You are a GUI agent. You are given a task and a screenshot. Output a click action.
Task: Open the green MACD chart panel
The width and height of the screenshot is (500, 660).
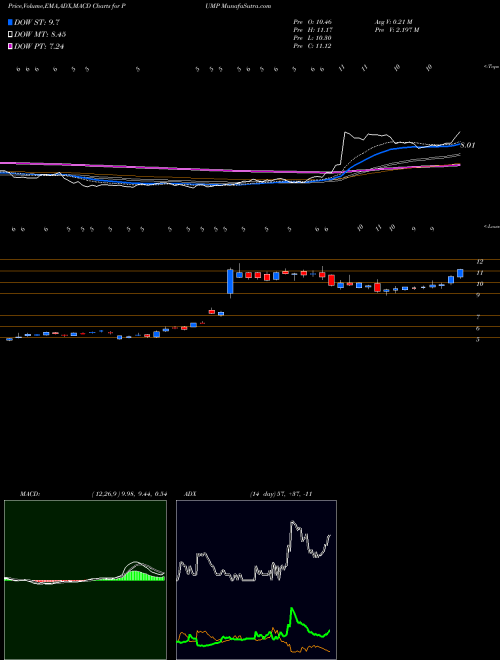click(x=85, y=580)
